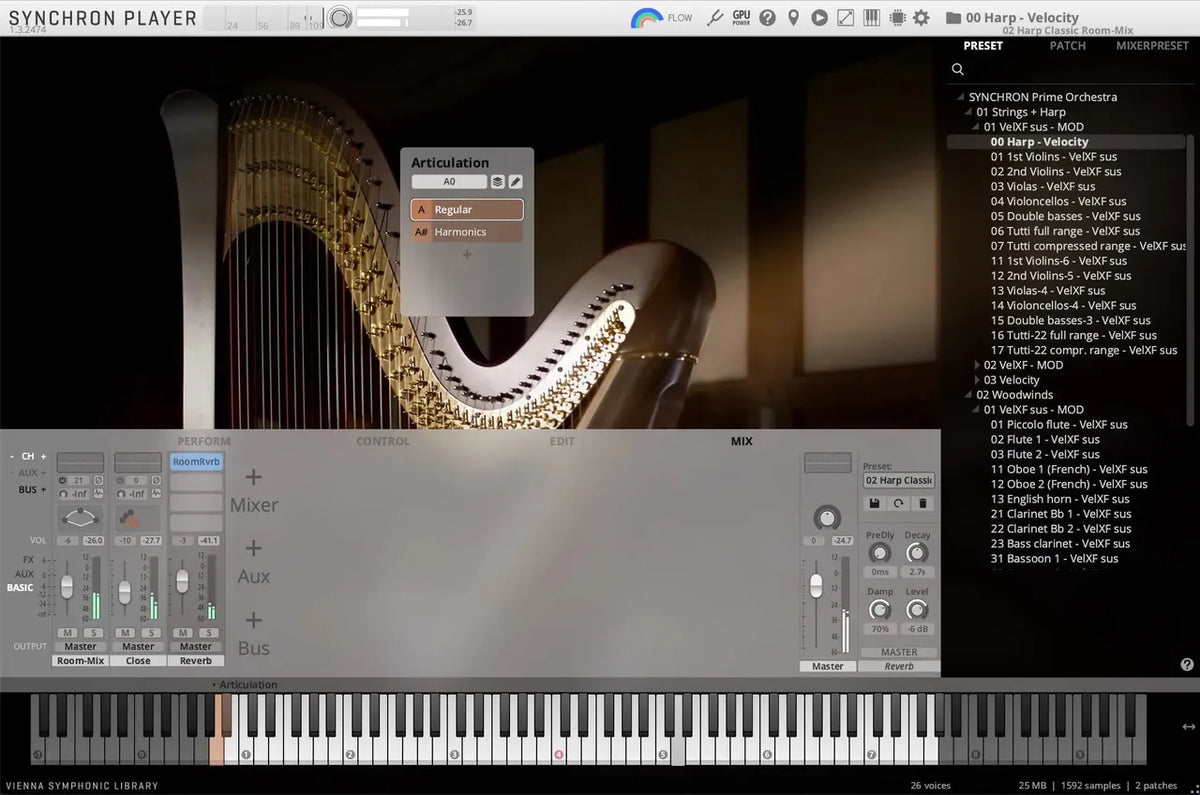Collapse the 02 Woodwinds tree node

pyautogui.click(x=967, y=394)
